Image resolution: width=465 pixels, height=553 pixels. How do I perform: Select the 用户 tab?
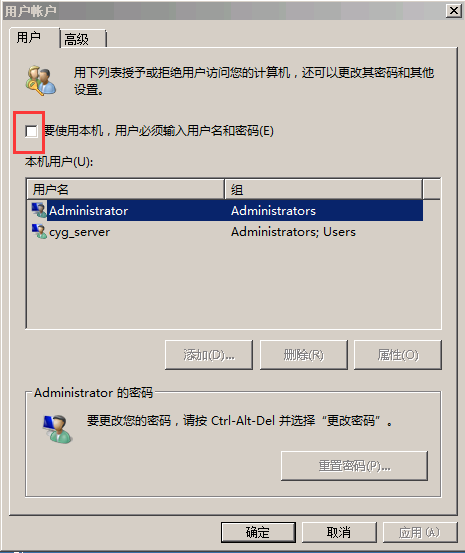point(34,37)
